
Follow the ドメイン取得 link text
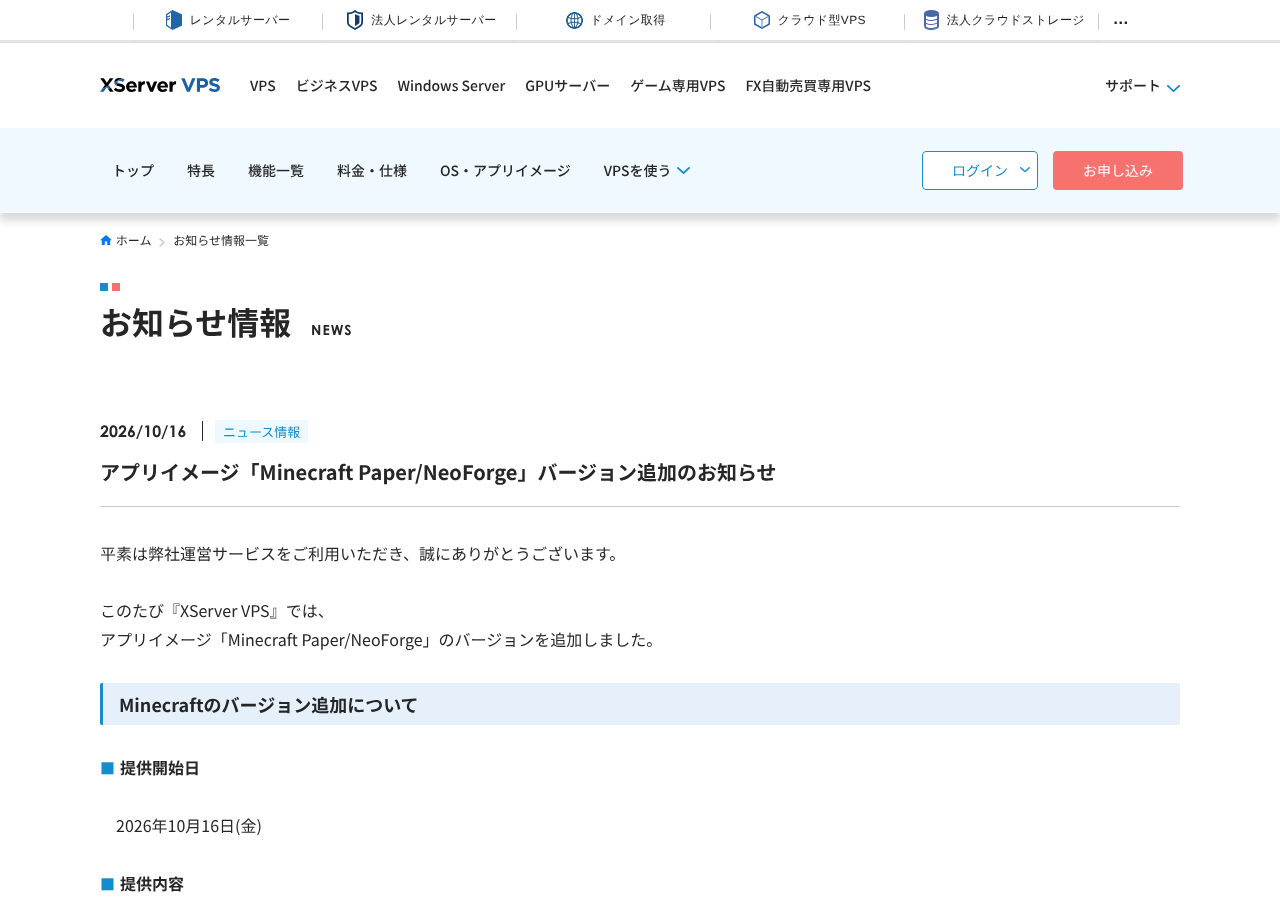(x=628, y=20)
